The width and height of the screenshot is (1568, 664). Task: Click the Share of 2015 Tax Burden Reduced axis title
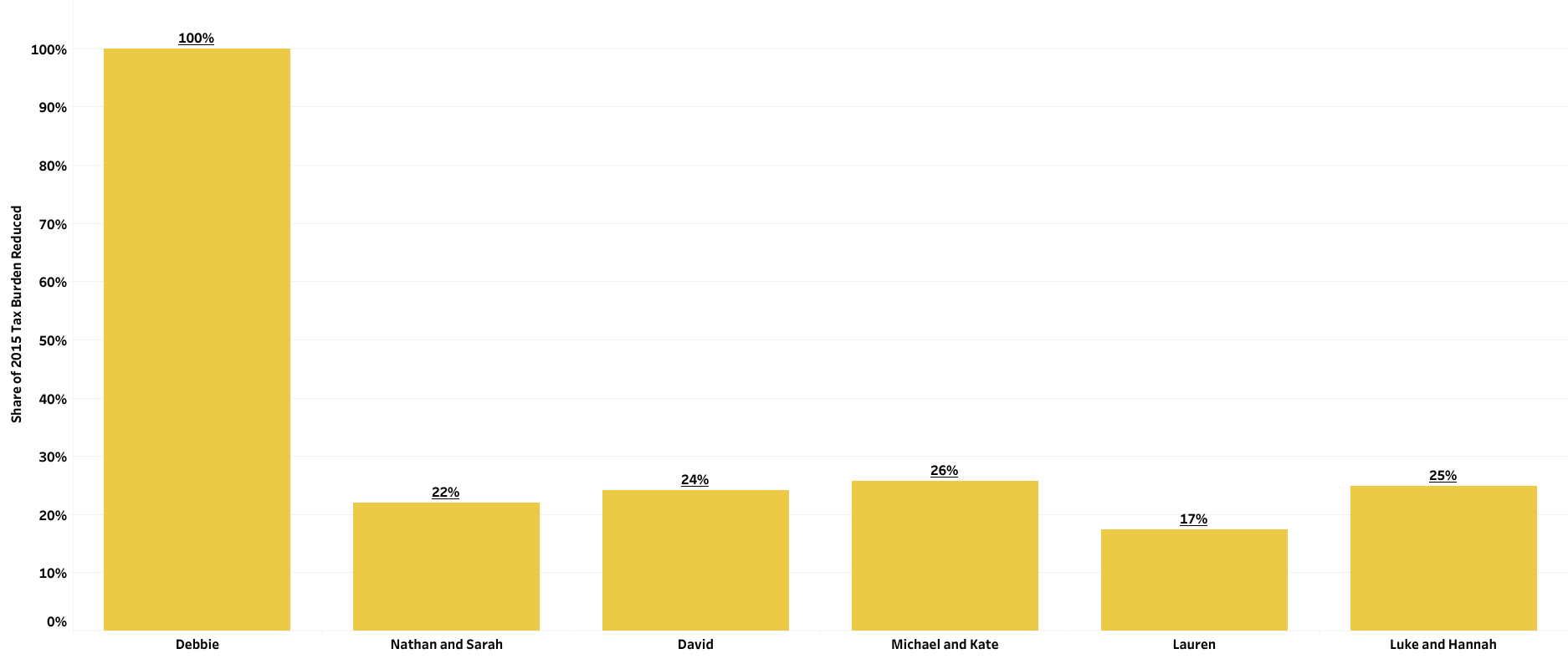[17, 314]
